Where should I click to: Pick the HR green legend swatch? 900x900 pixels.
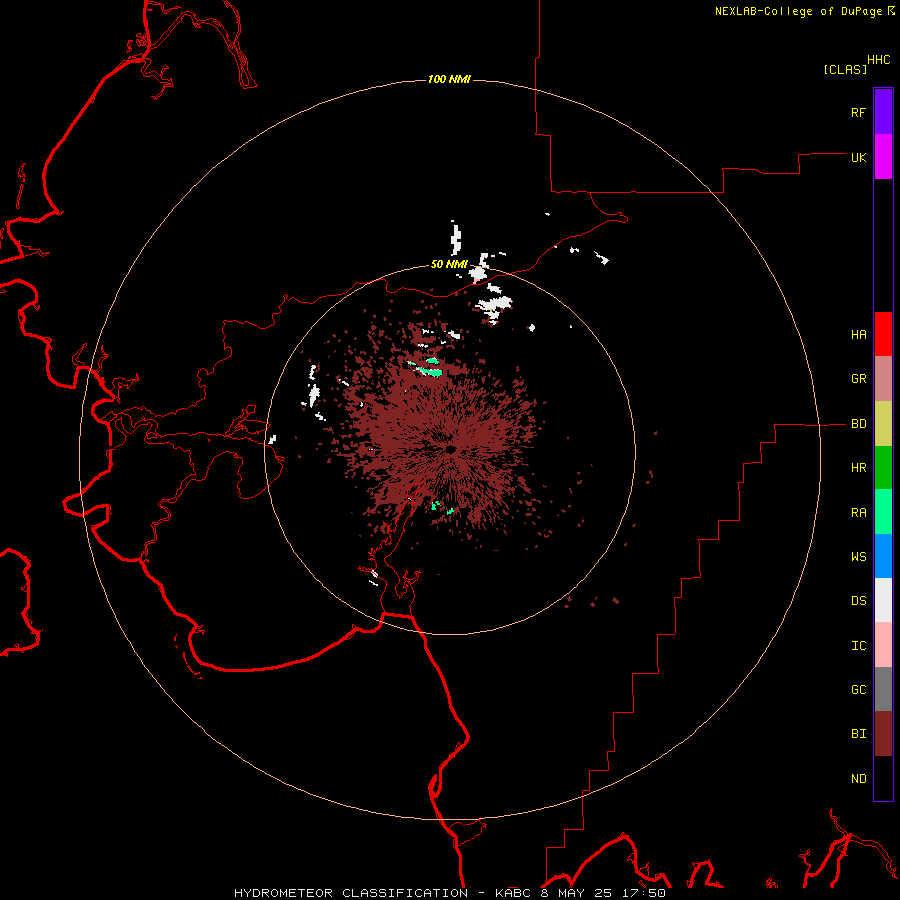[x=883, y=467]
